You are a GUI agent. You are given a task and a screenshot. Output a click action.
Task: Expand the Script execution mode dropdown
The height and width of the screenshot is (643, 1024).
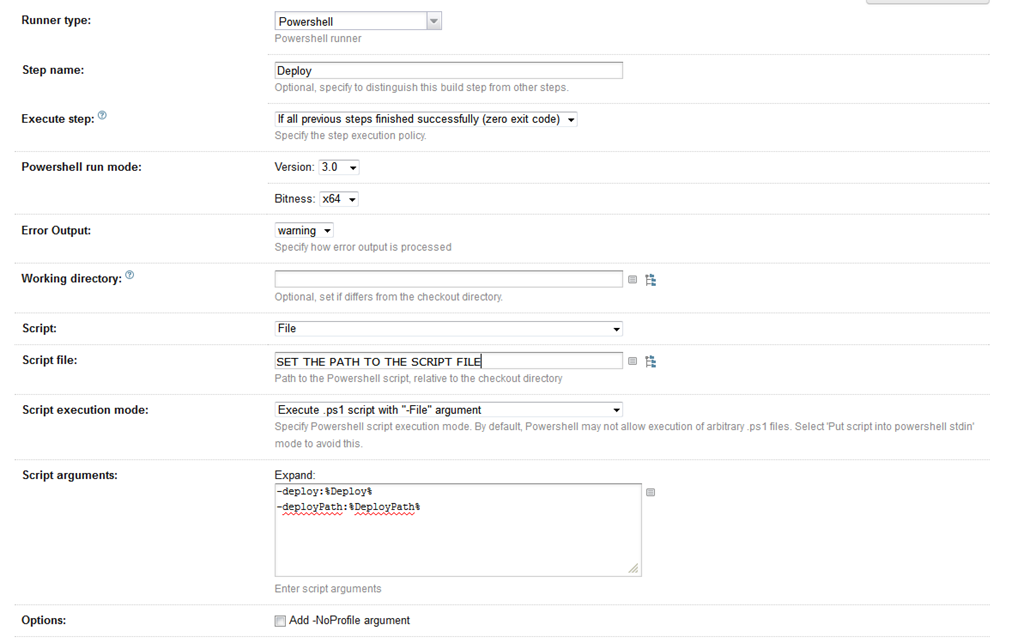pos(448,410)
